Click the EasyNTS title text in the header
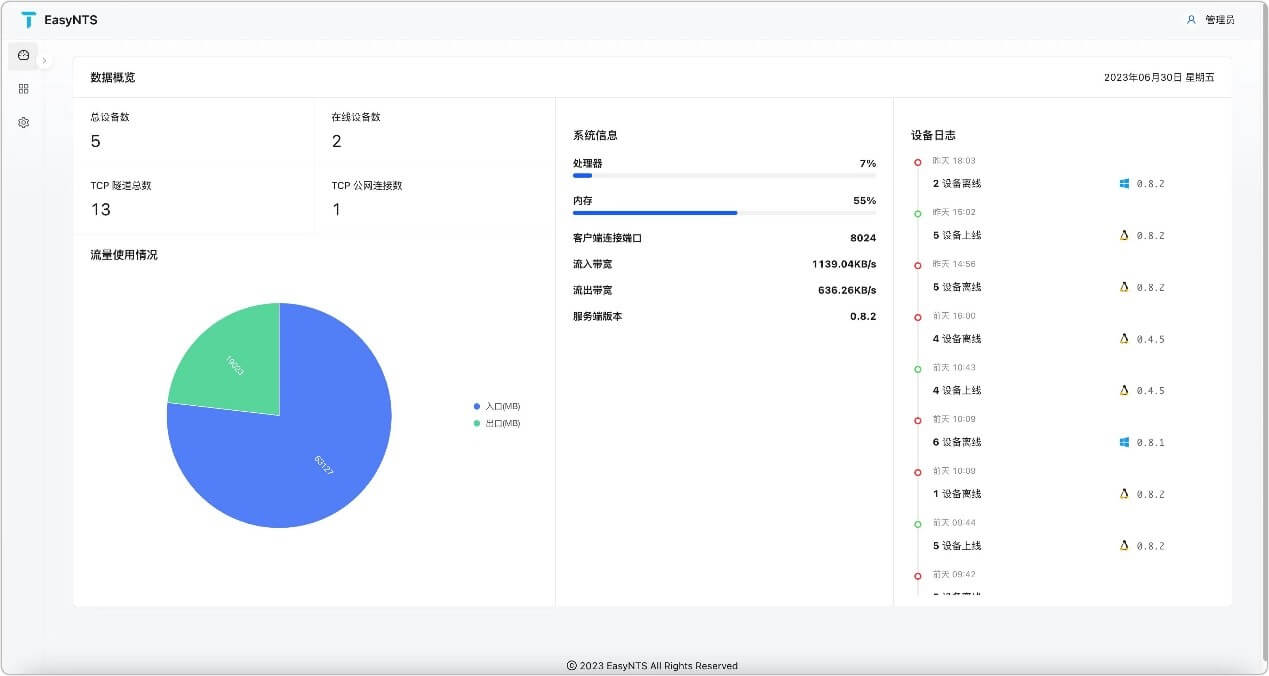 tap(71, 20)
